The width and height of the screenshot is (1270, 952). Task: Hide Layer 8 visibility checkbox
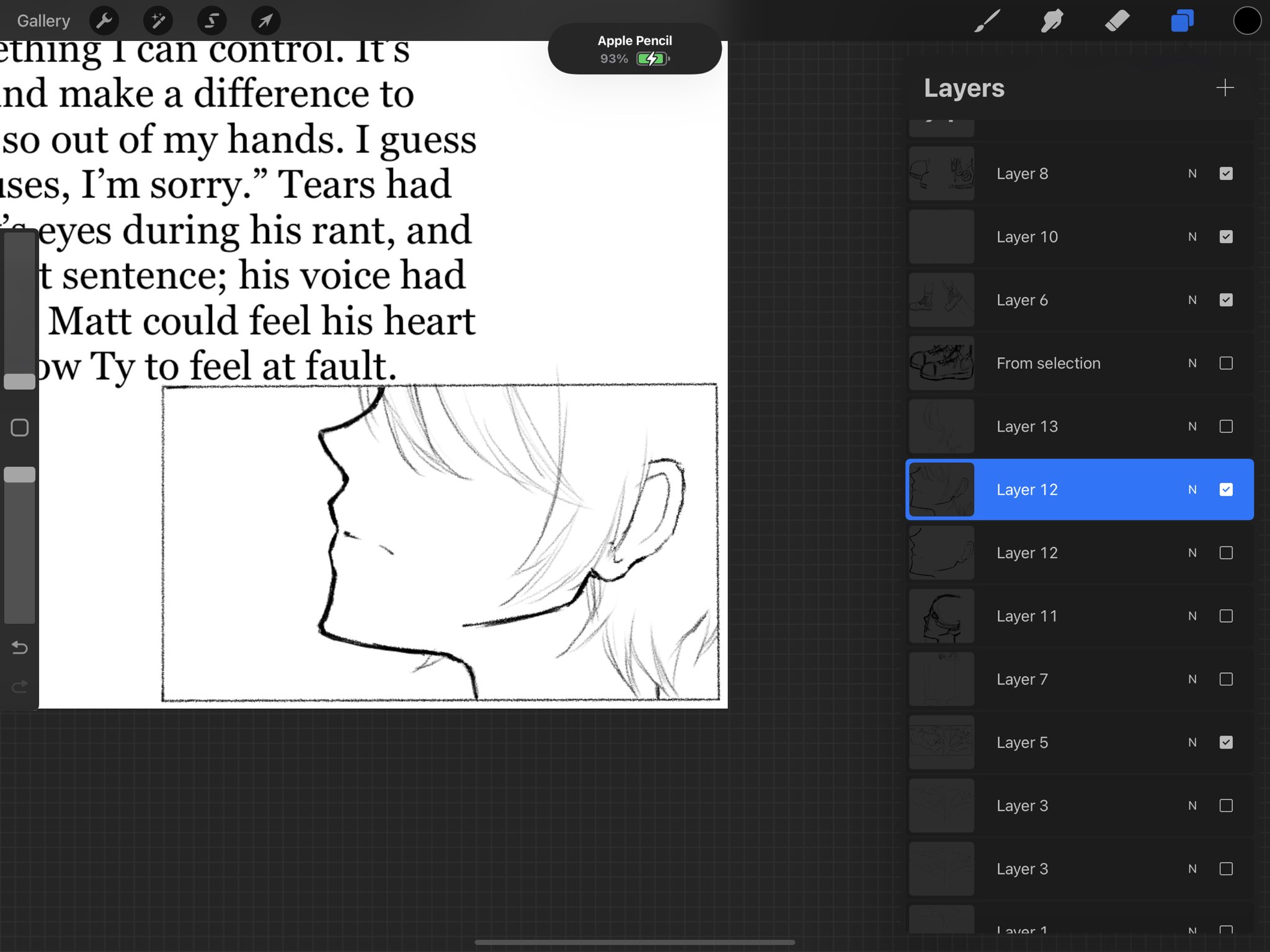[1226, 174]
